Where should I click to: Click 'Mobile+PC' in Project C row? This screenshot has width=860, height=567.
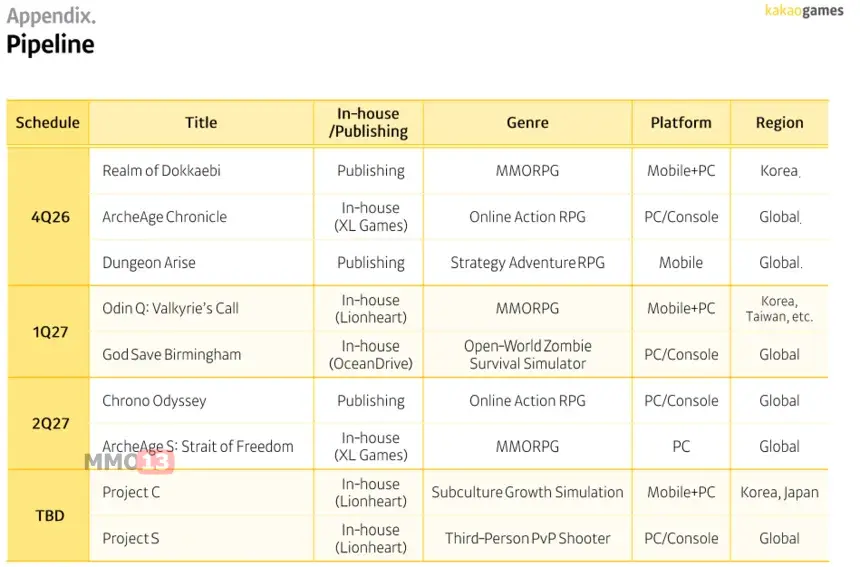(681, 492)
